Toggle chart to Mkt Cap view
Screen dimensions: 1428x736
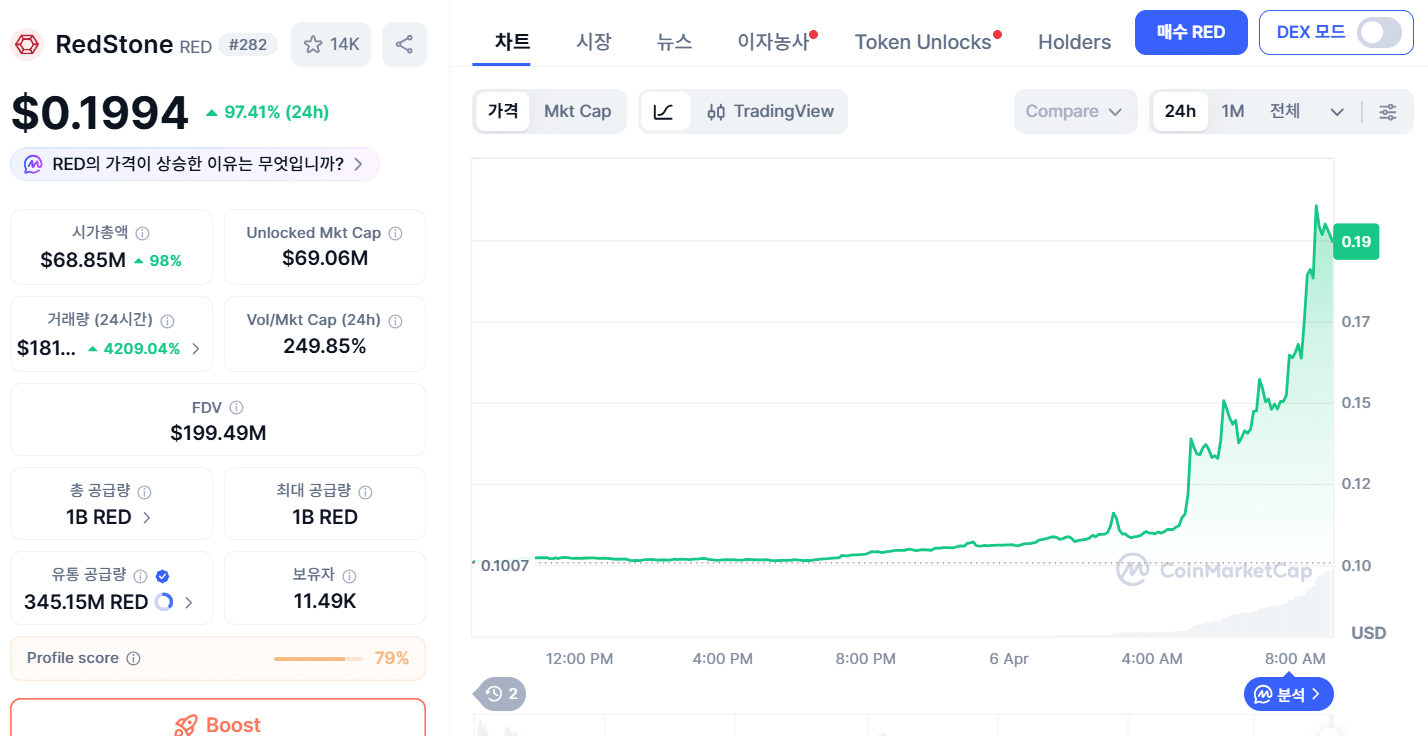point(578,111)
